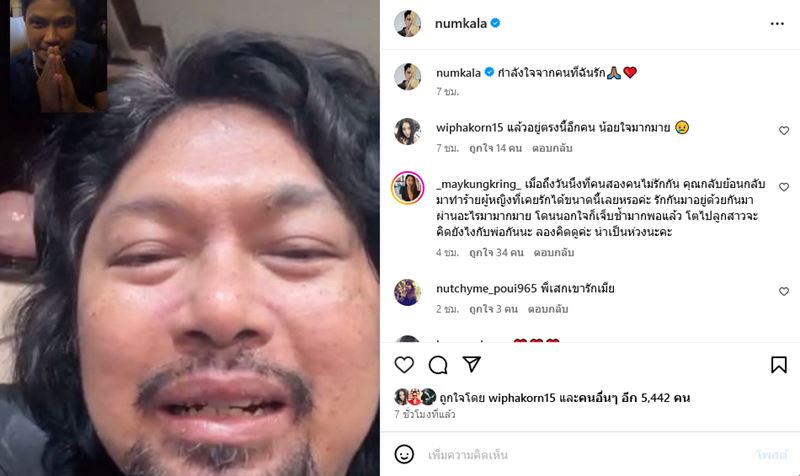Open _maykungkring_ story-ring avatar
The width and height of the screenshot is (800, 476).
click(x=408, y=187)
